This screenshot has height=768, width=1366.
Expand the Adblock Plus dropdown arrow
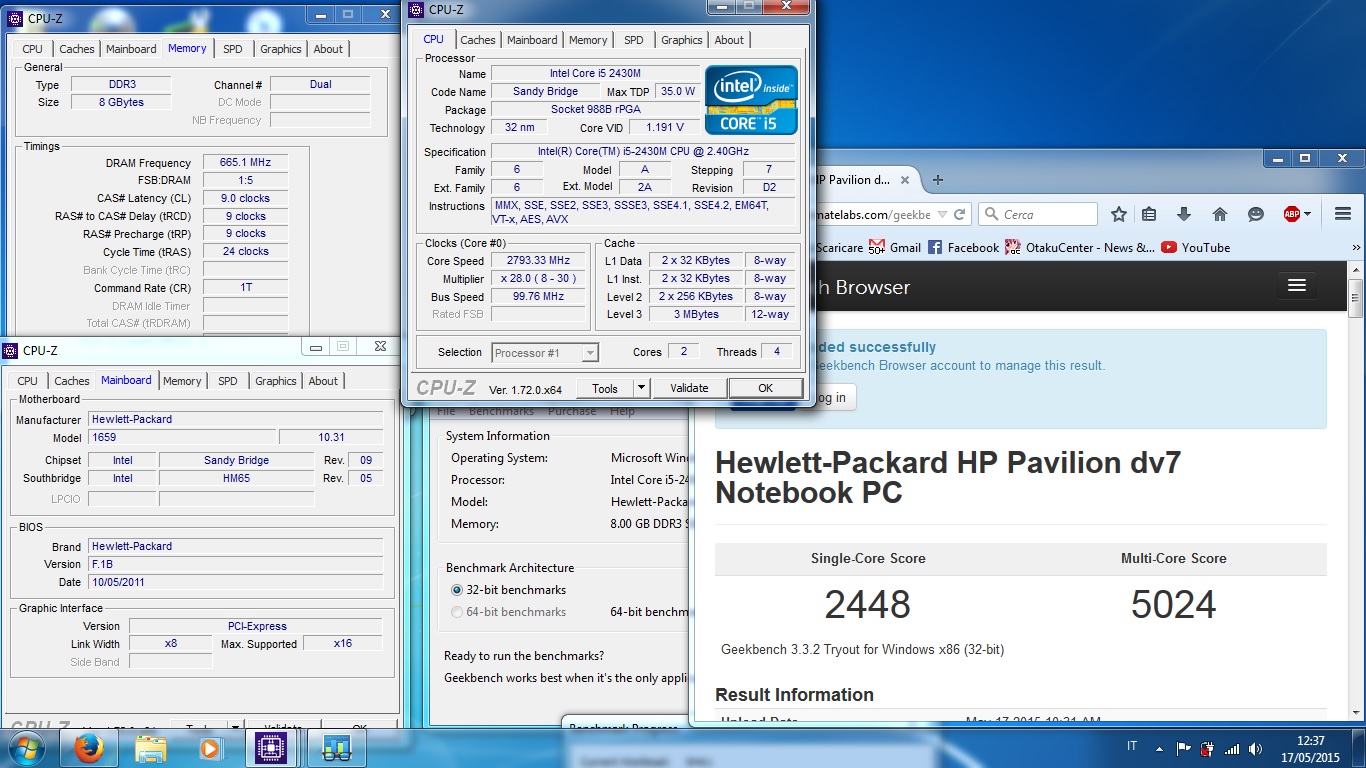coord(1309,214)
